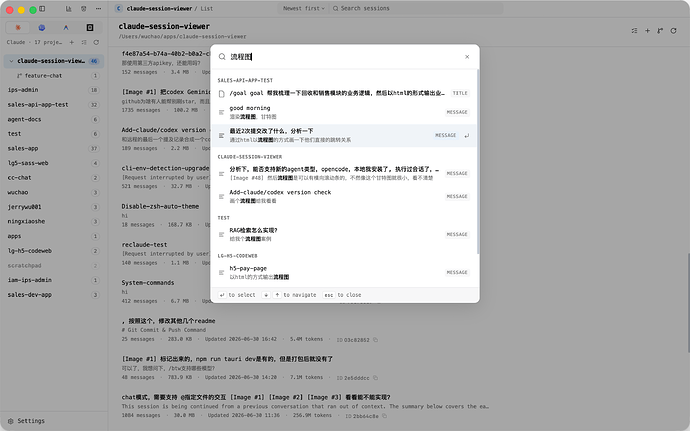Viewport: 690px width, 431px height.
Task: Select the sales-app project
Action: click(x=54, y=148)
